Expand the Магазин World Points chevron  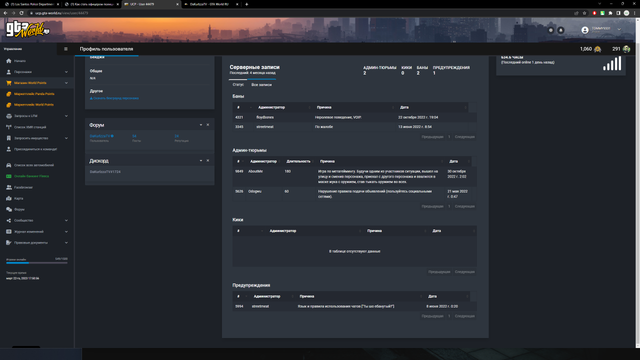(x=66, y=83)
